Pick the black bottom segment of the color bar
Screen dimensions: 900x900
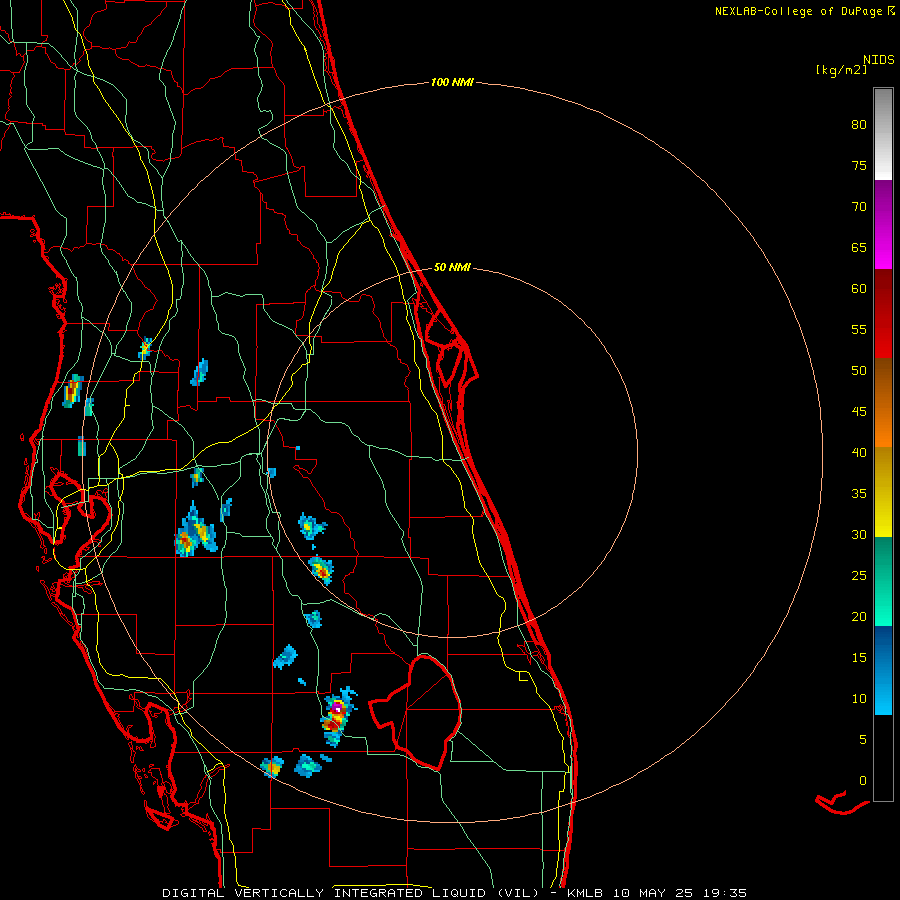point(883,758)
